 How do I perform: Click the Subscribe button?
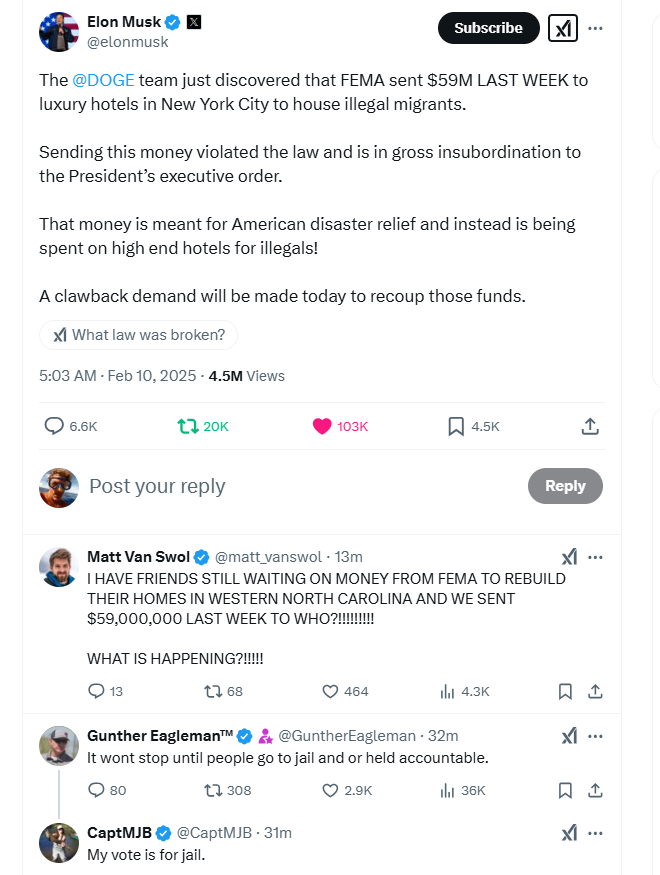(x=488, y=28)
